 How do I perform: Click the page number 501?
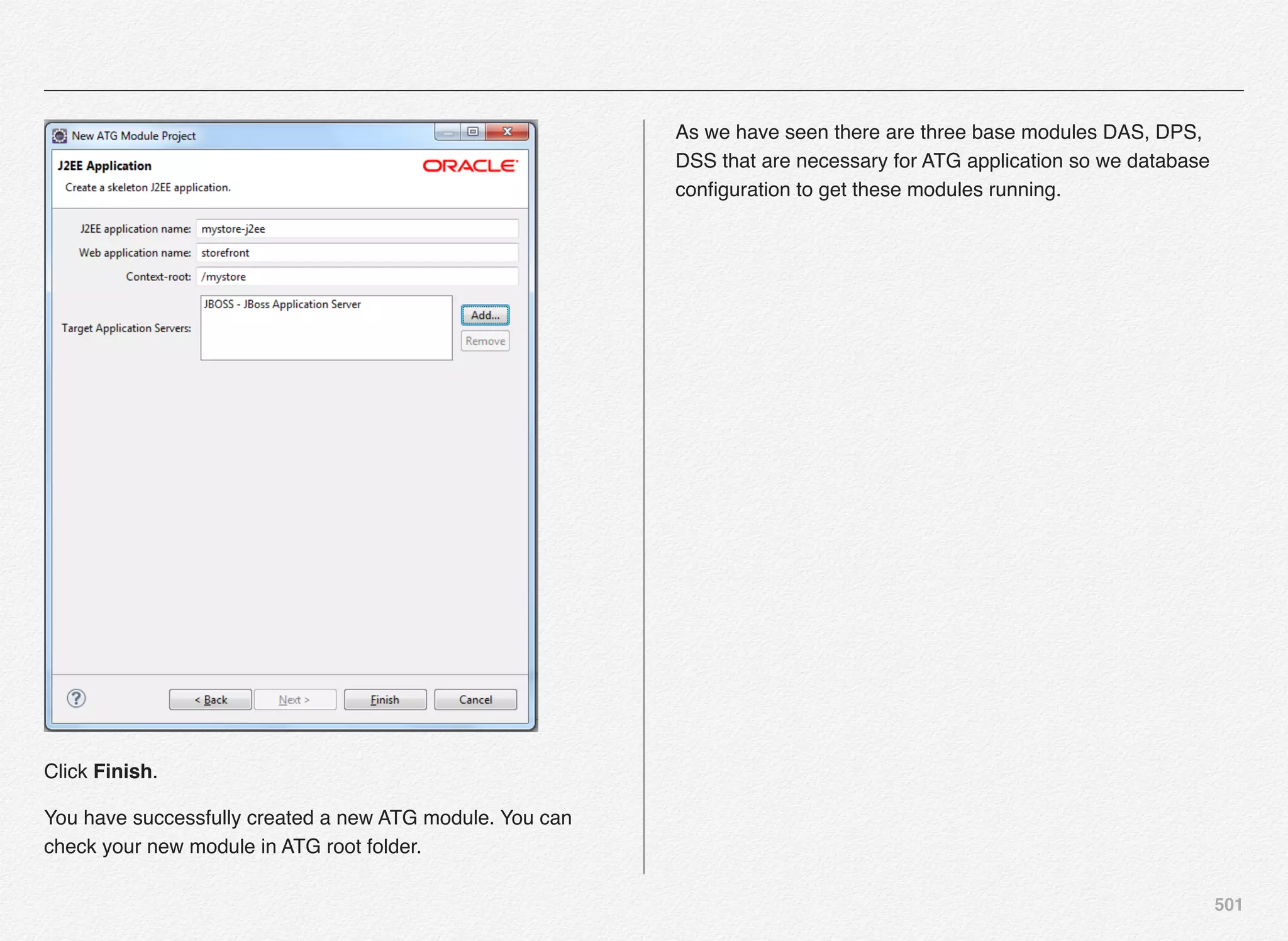point(1228,905)
